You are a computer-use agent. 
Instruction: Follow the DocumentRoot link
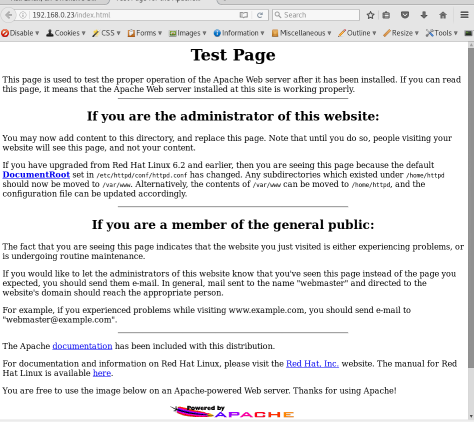pyautogui.click(x=36, y=175)
